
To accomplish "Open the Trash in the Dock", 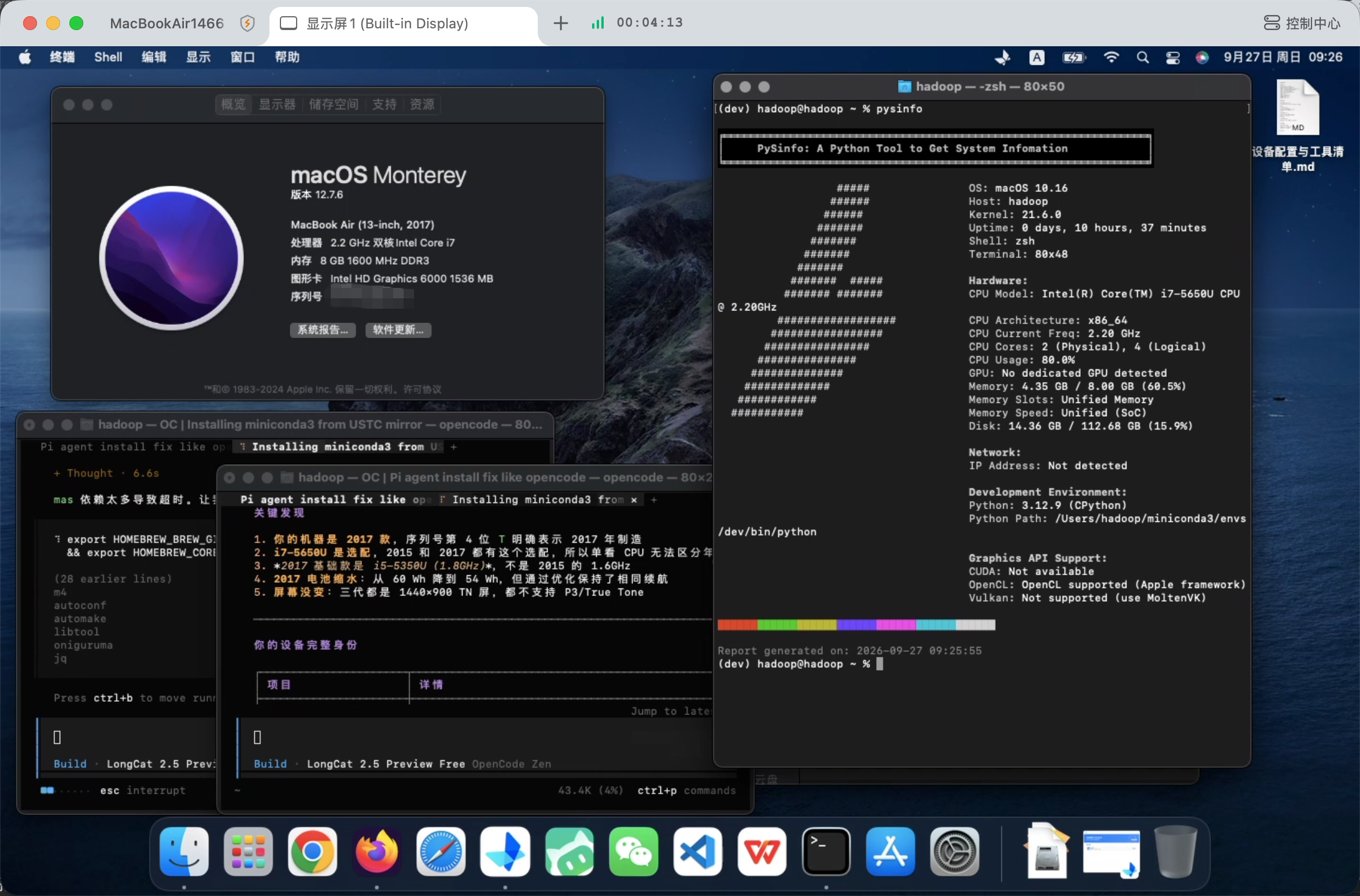I will click(x=1175, y=851).
